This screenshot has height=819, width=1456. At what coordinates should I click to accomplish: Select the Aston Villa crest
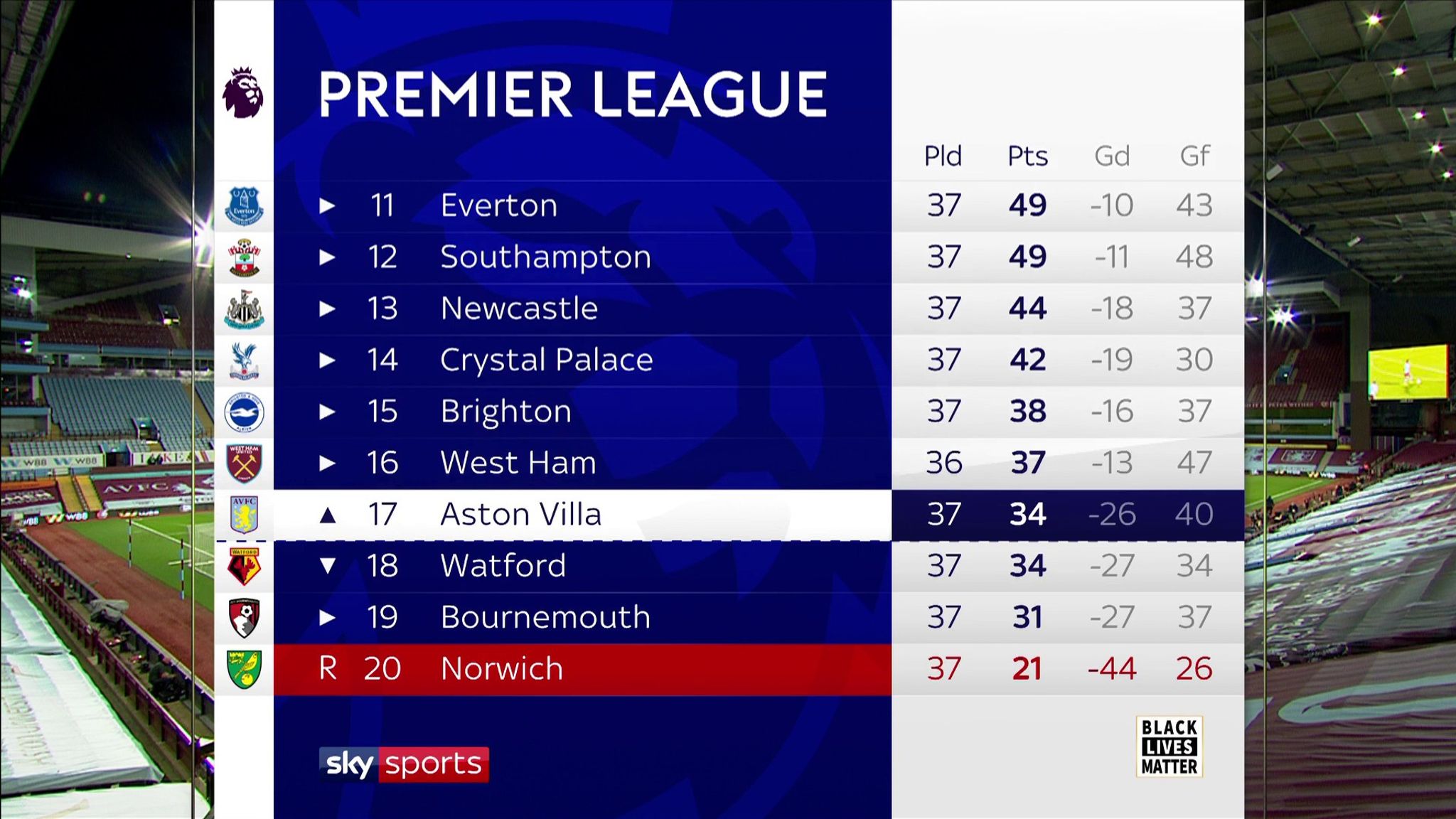click(244, 515)
